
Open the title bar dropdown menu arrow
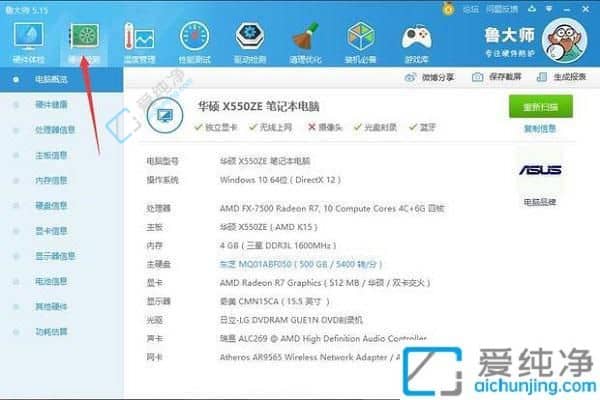pos(549,9)
